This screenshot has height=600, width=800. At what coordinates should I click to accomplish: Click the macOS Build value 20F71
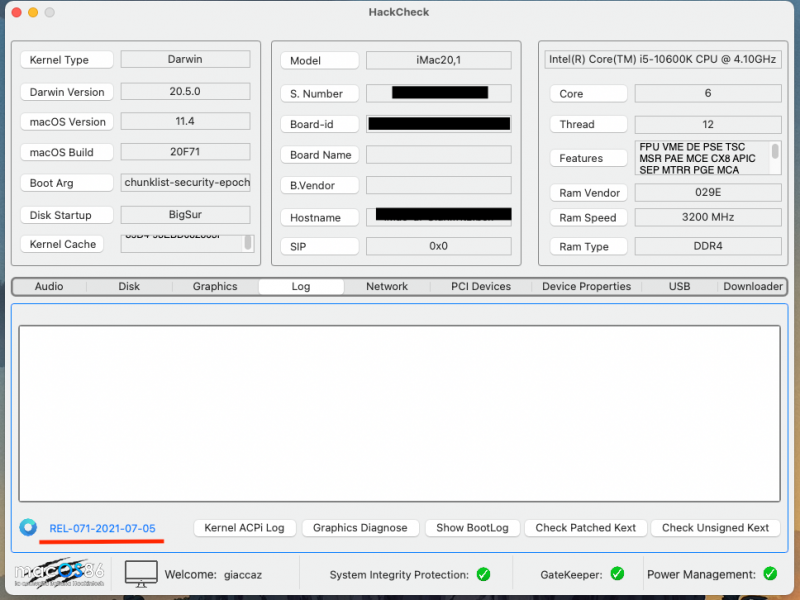(x=186, y=152)
